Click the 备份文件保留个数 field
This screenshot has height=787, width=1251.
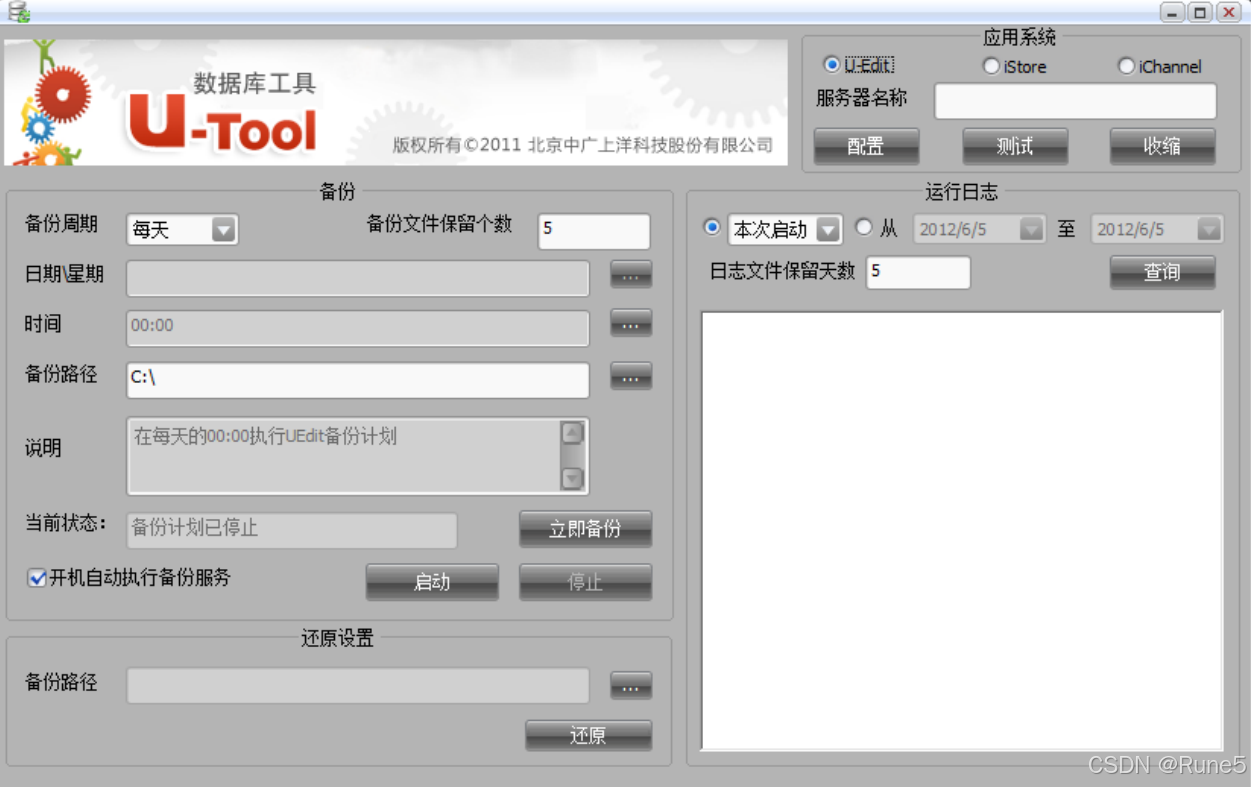[594, 231]
